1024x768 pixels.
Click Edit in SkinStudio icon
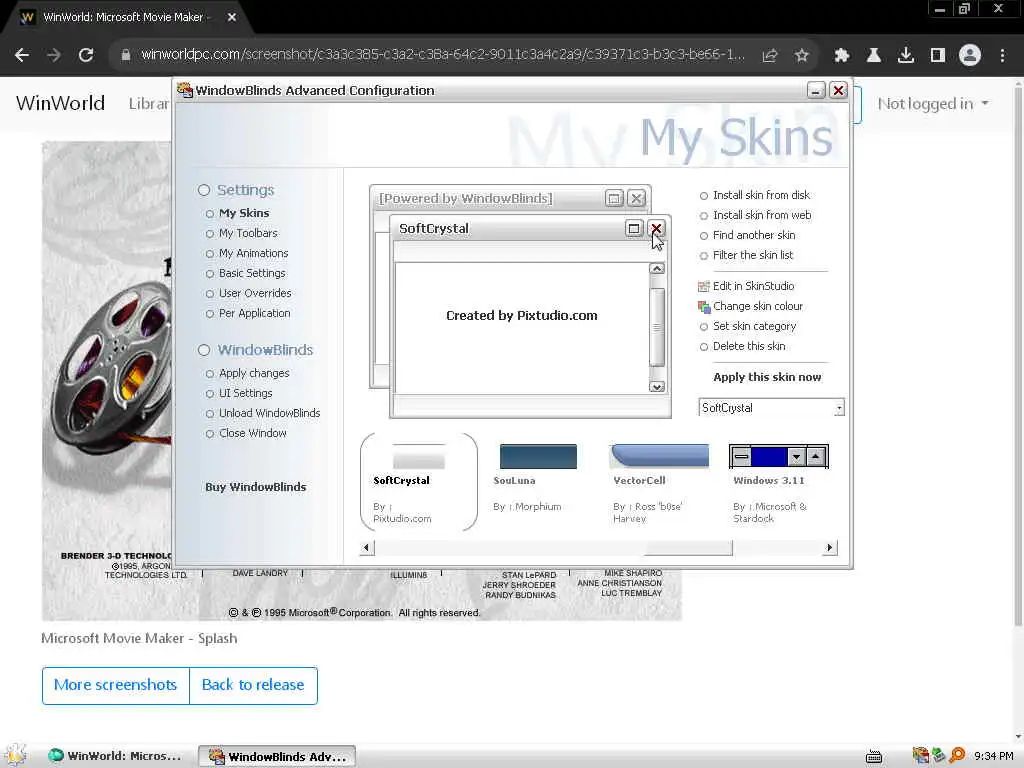(x=703, y=286)
